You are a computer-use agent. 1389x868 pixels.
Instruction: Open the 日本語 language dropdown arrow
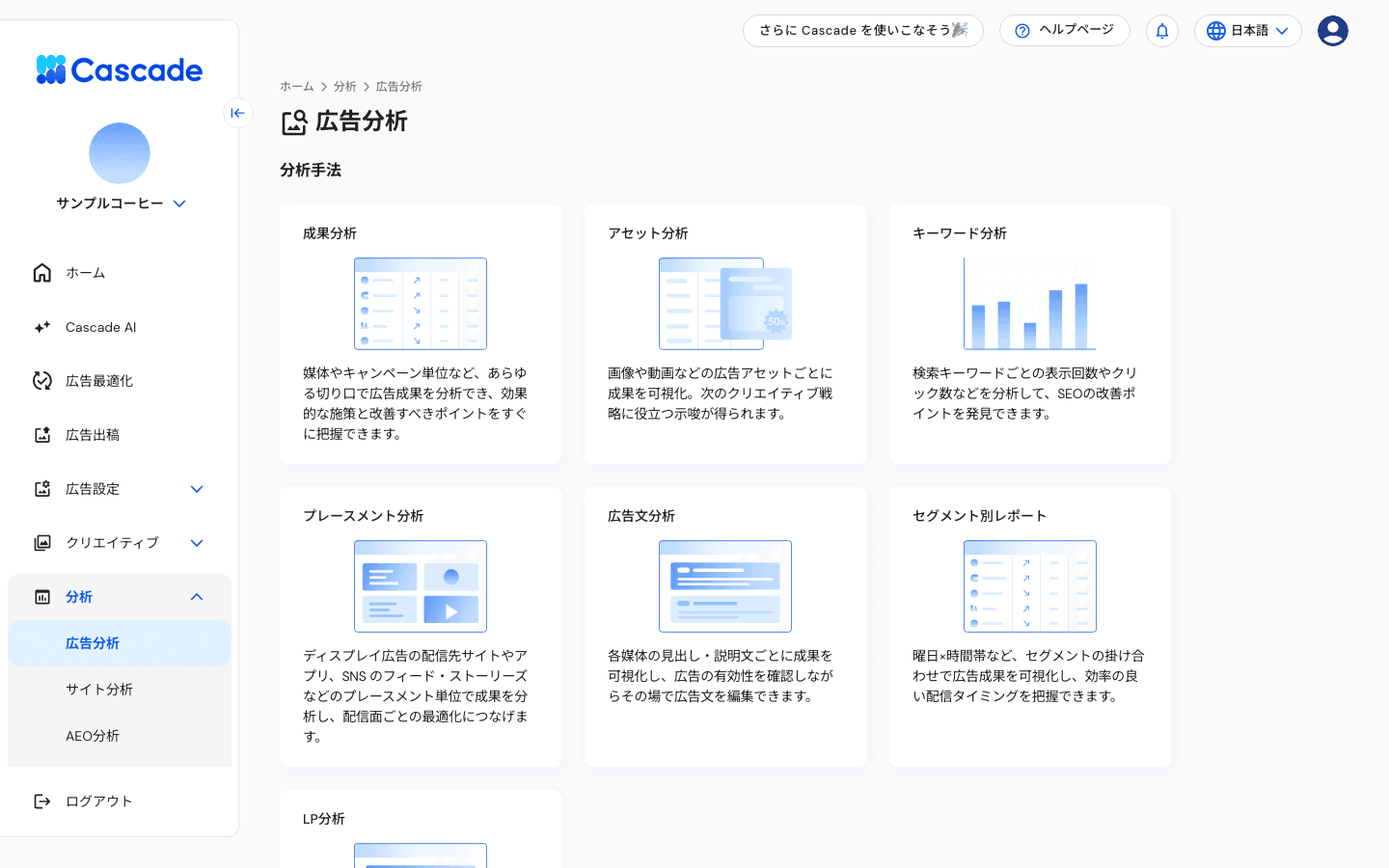1282,31
